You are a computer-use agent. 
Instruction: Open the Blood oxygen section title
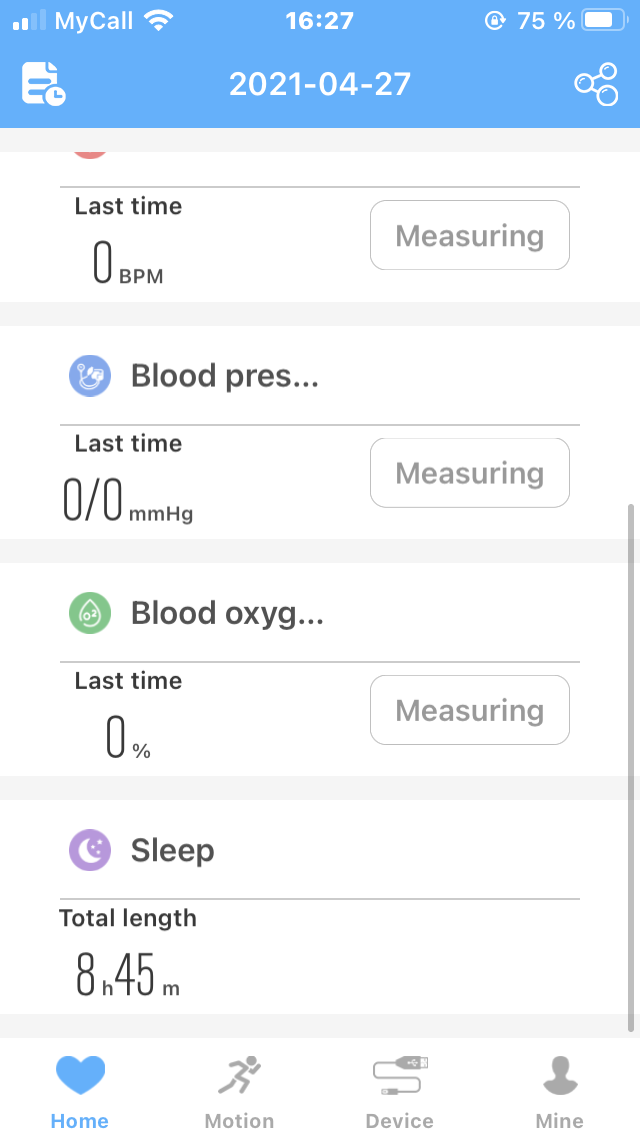(228, 613)
